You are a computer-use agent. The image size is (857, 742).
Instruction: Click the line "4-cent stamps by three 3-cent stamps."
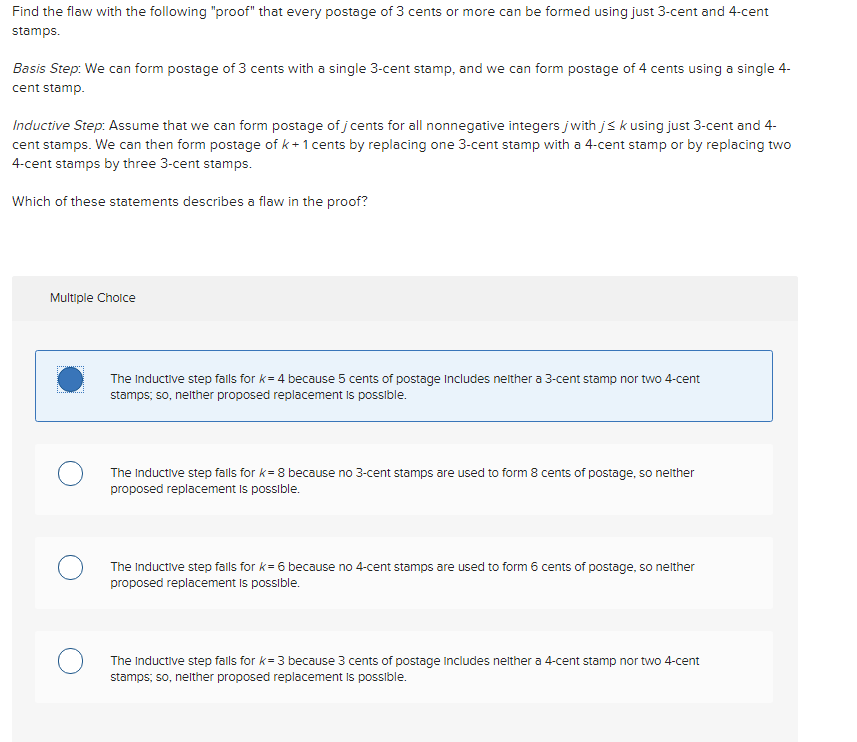pyautogui.click(x=132, y=164)
